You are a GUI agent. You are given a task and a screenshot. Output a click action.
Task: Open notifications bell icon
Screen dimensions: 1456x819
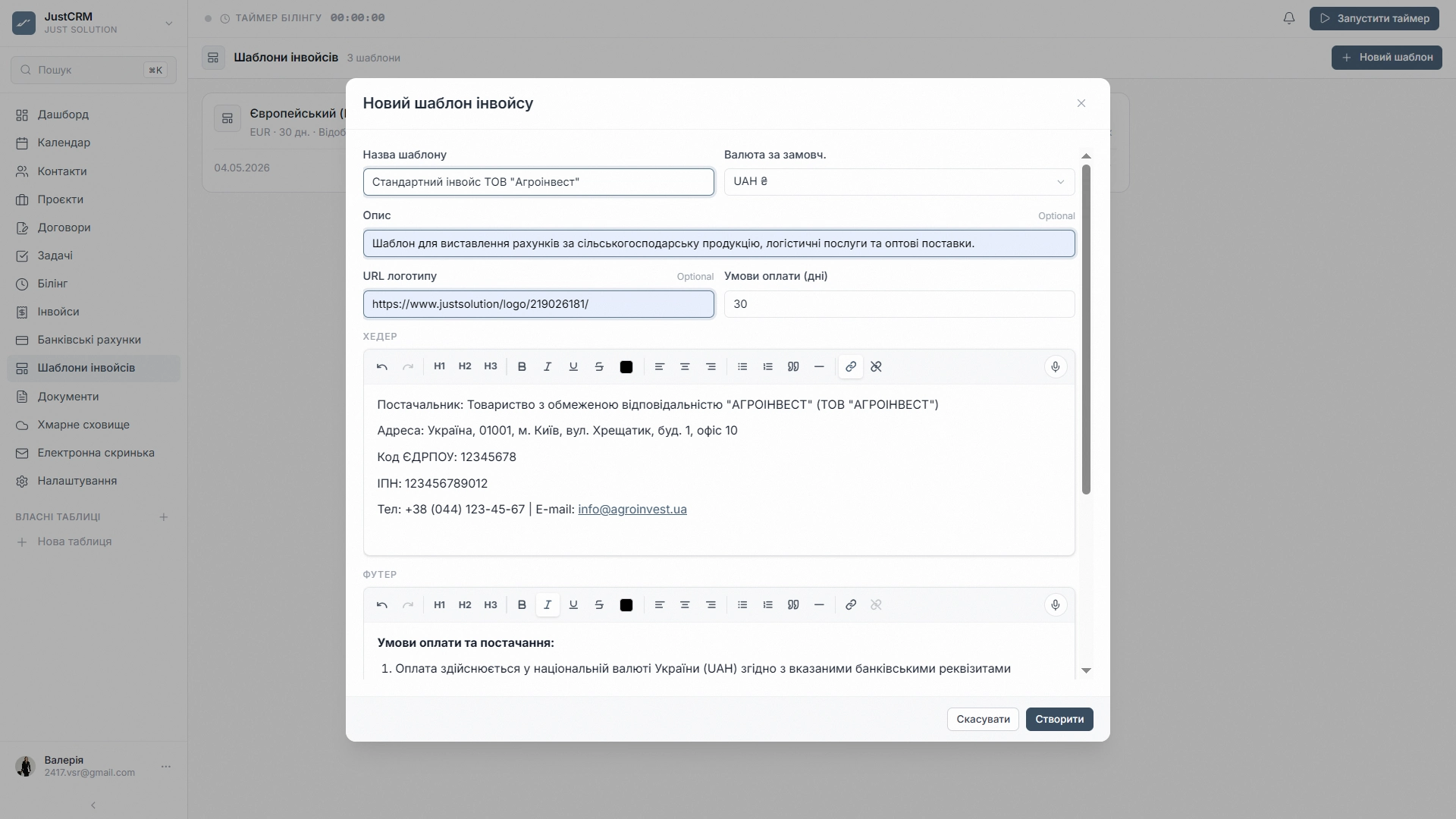pos(1289,18)
